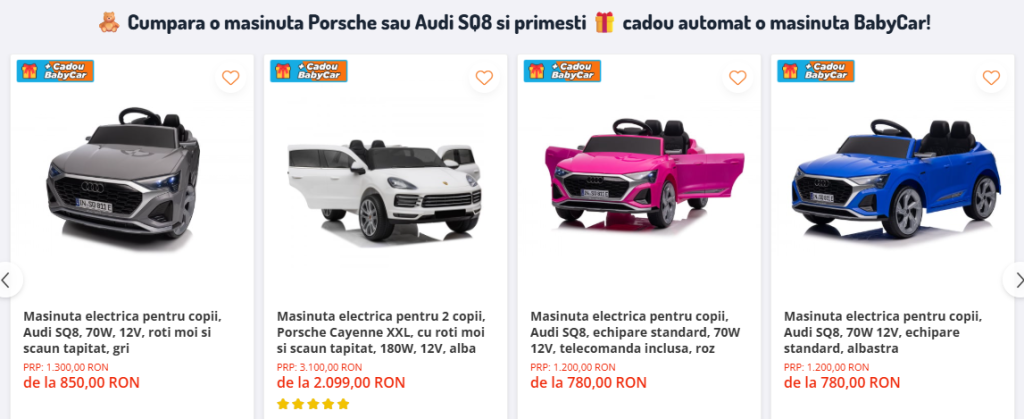
Task: Click the Cadou BabyCar badge on the grey Audi
Action: (56, 71)
